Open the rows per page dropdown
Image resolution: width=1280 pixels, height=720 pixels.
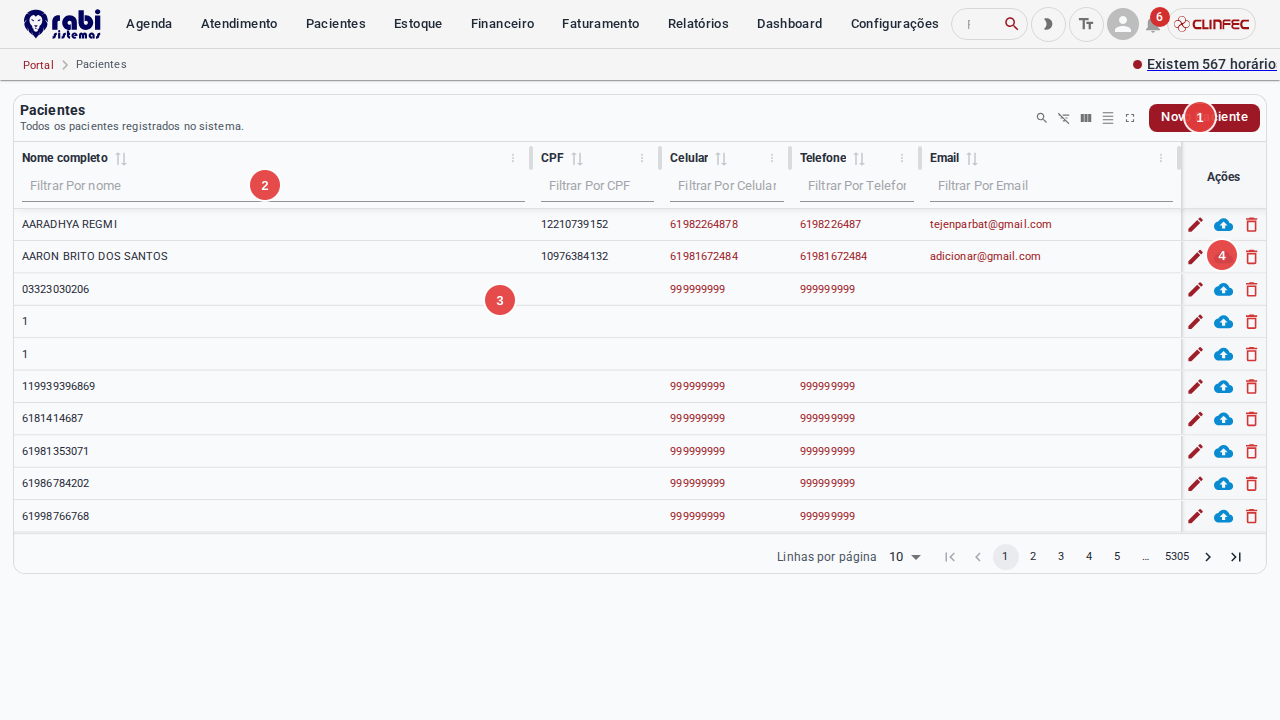click(905, 557)
